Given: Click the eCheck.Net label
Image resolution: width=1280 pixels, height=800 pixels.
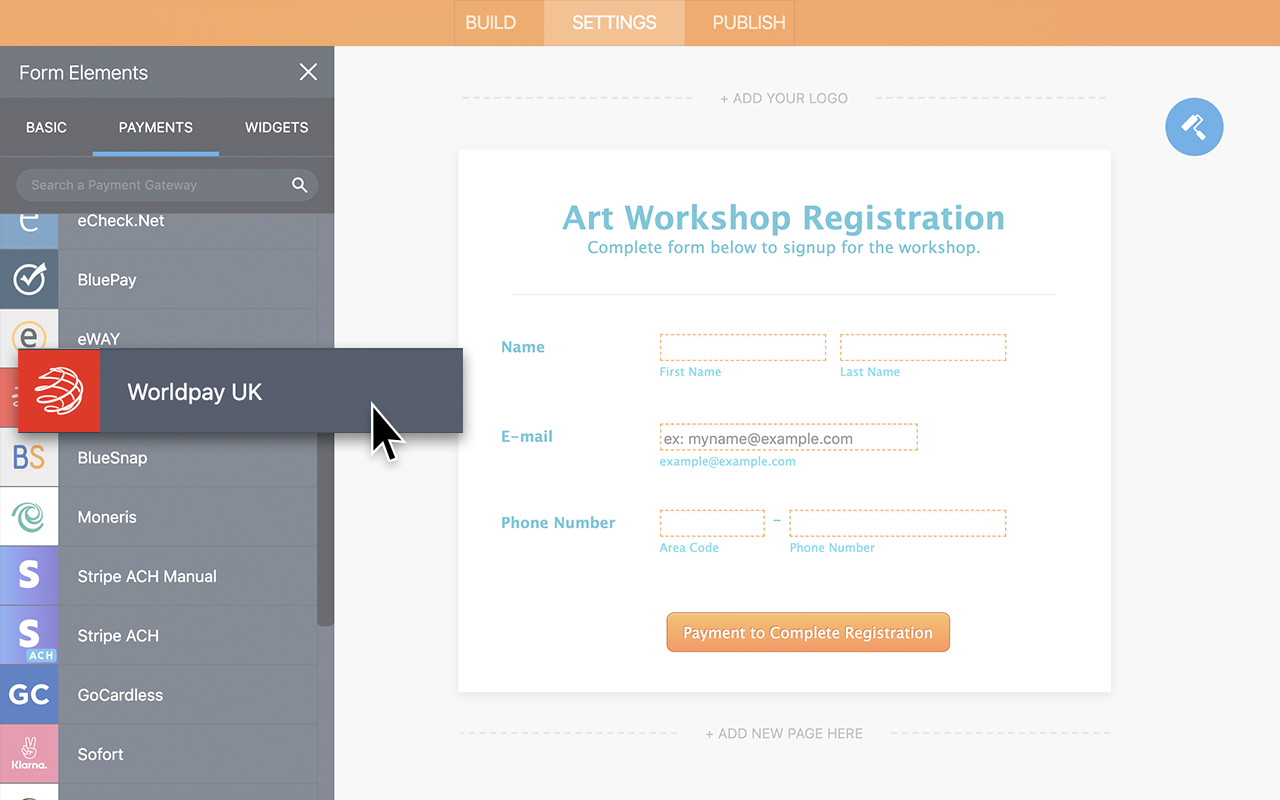Looking at the screenshot, I should (x=121, y=221).
